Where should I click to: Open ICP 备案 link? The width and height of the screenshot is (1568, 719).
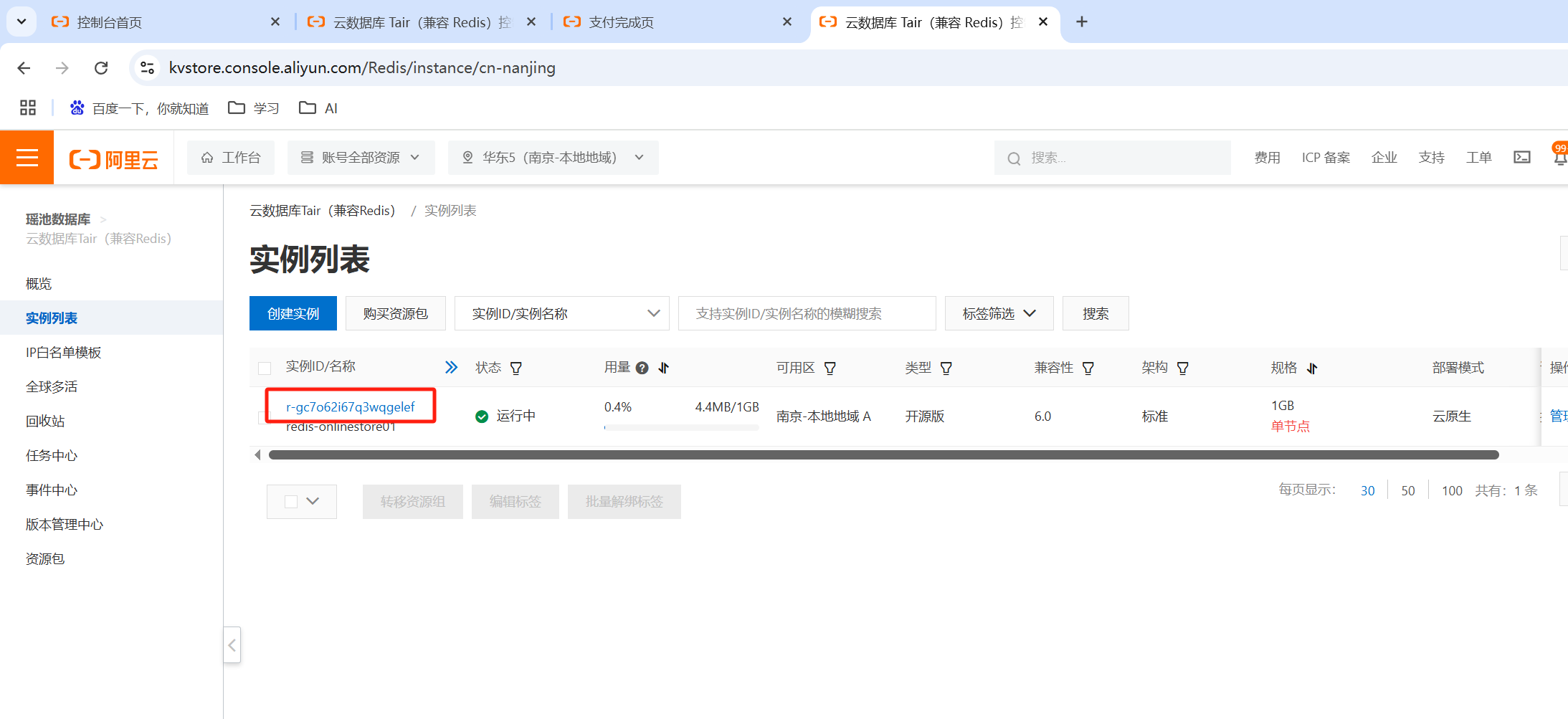[x=1326, y=158]
